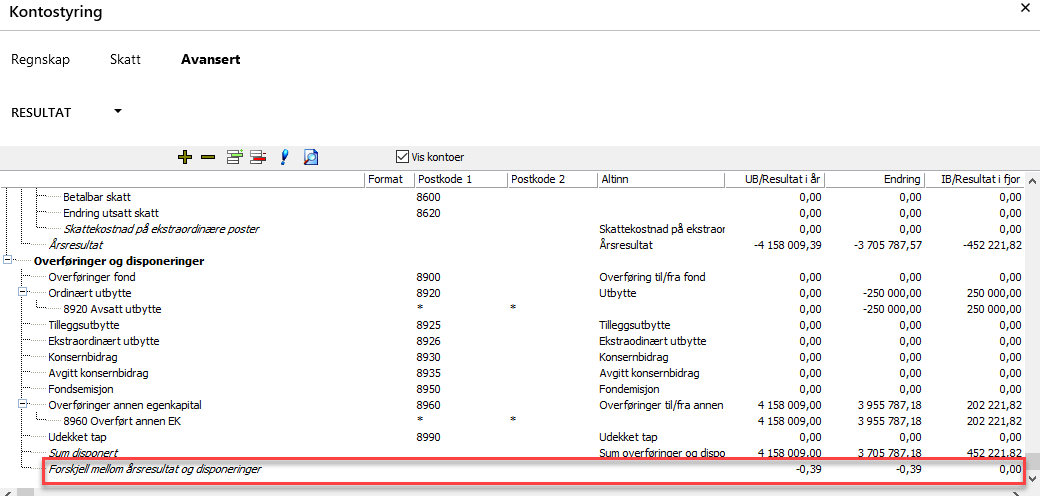The height and width of the screenshot is (496, 1040).
Task: Click the vertical scrollbar track
Action: [x=1033, y=329]
